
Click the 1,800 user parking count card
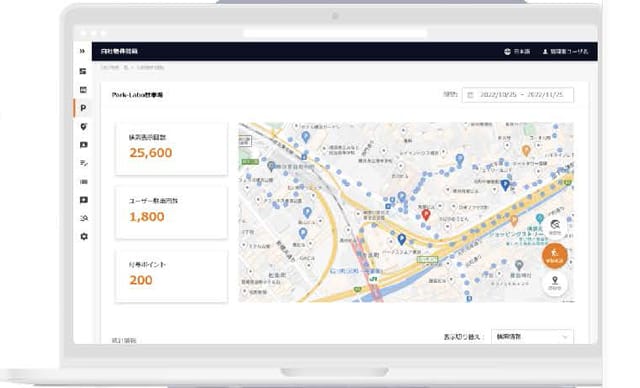[171, 213]
